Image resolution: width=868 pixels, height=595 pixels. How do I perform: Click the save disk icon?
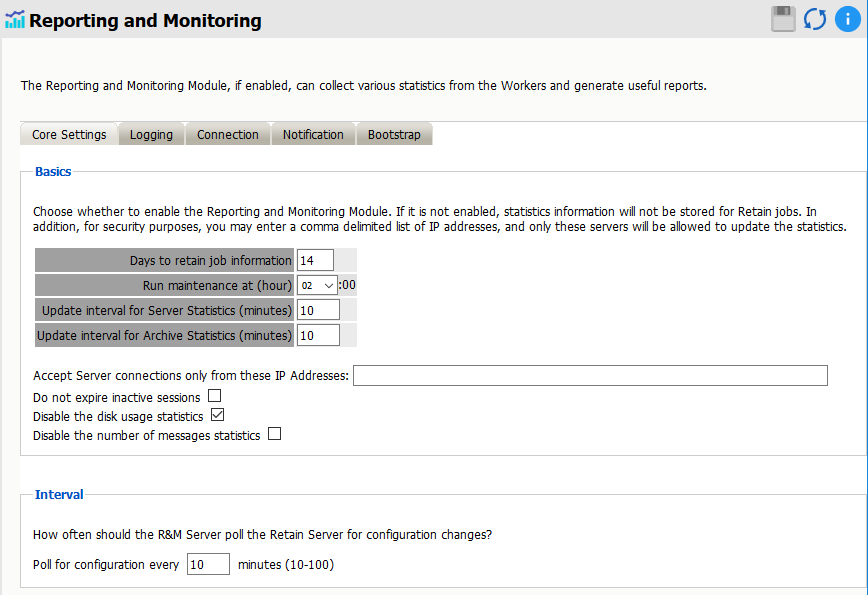pos(783,19)
